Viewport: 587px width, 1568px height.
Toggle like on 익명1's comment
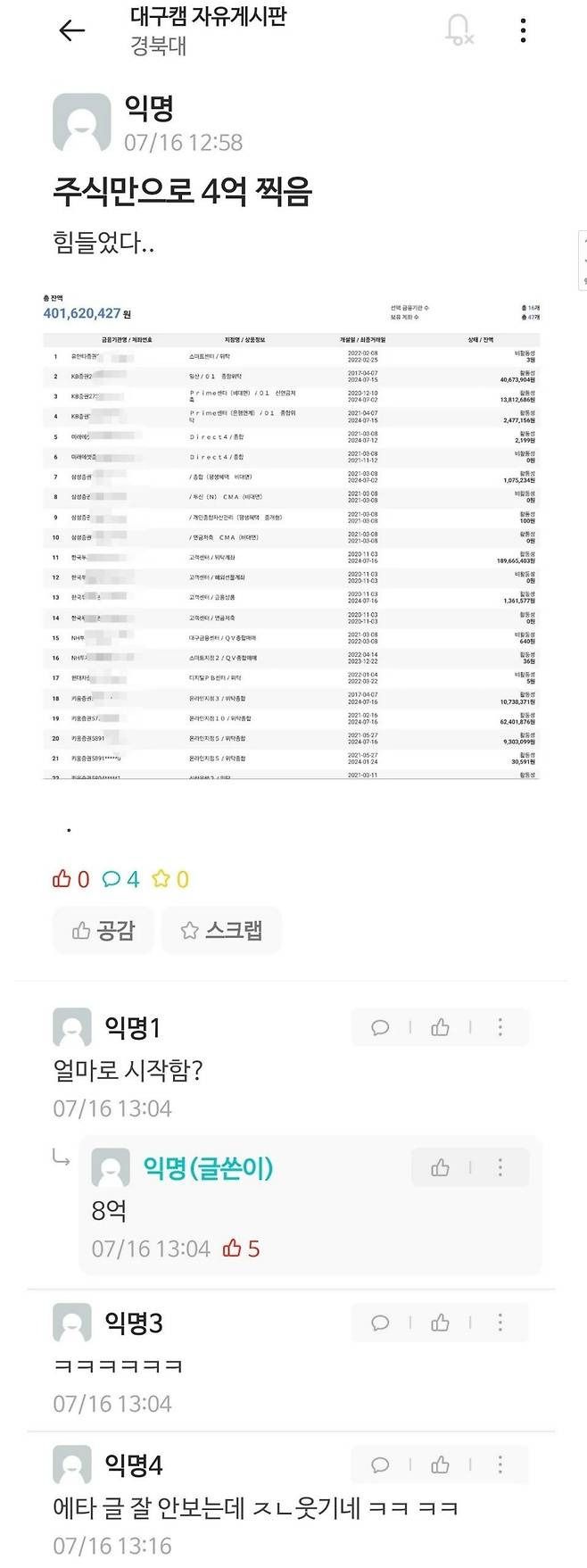[438, 1026]
